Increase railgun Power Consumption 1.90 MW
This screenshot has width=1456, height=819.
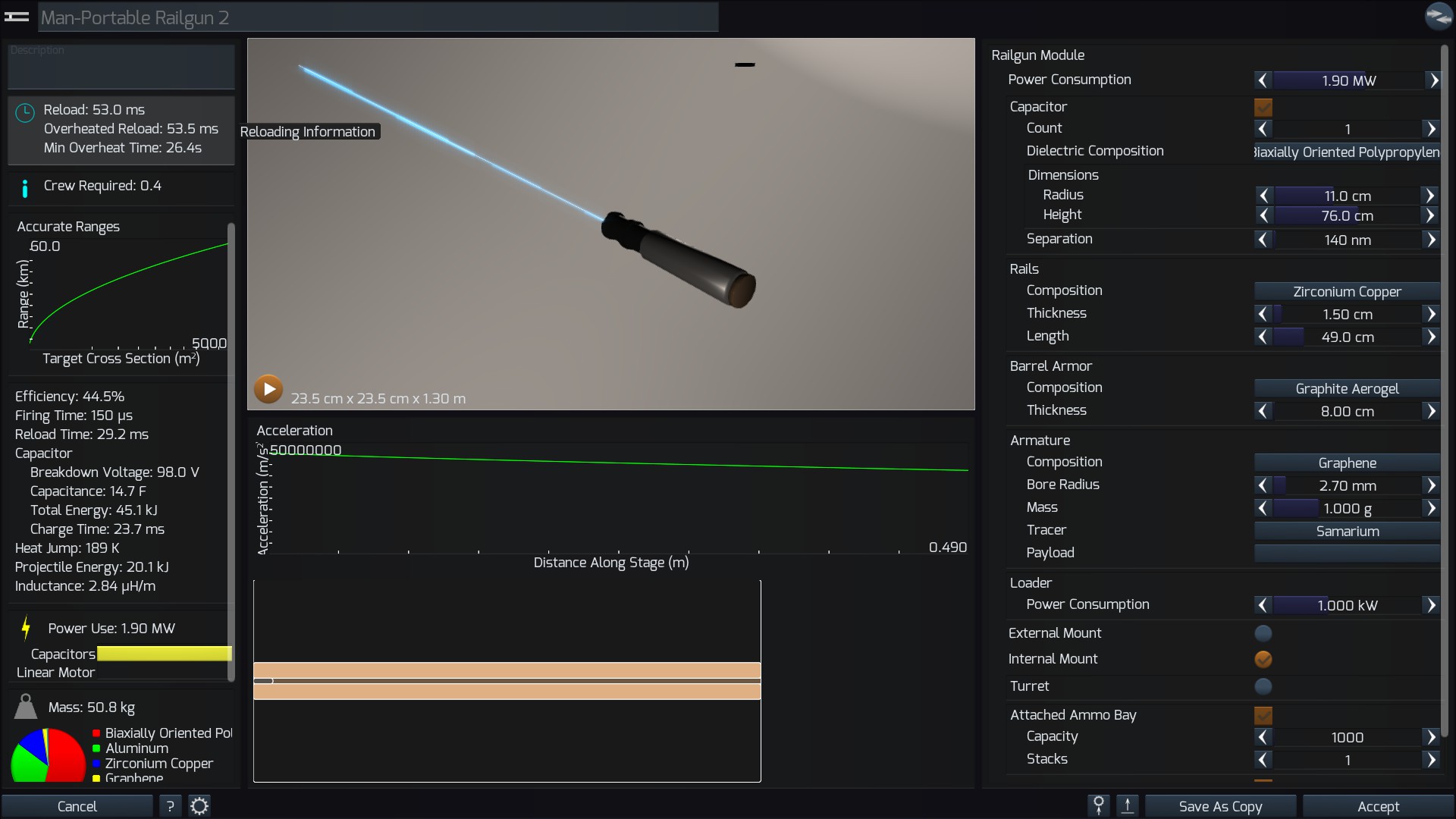pyautogui.click(x=1432, y=80)
